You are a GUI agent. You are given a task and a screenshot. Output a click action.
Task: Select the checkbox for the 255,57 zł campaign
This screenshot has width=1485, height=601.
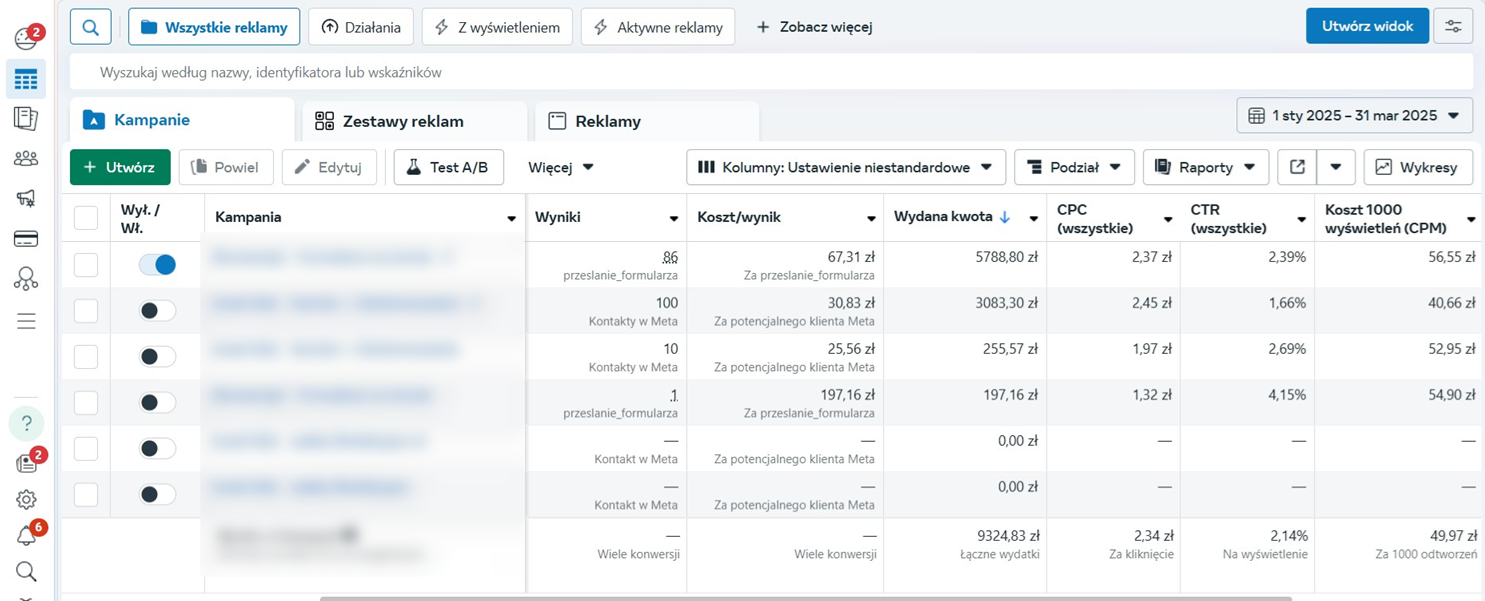(86, 357)
